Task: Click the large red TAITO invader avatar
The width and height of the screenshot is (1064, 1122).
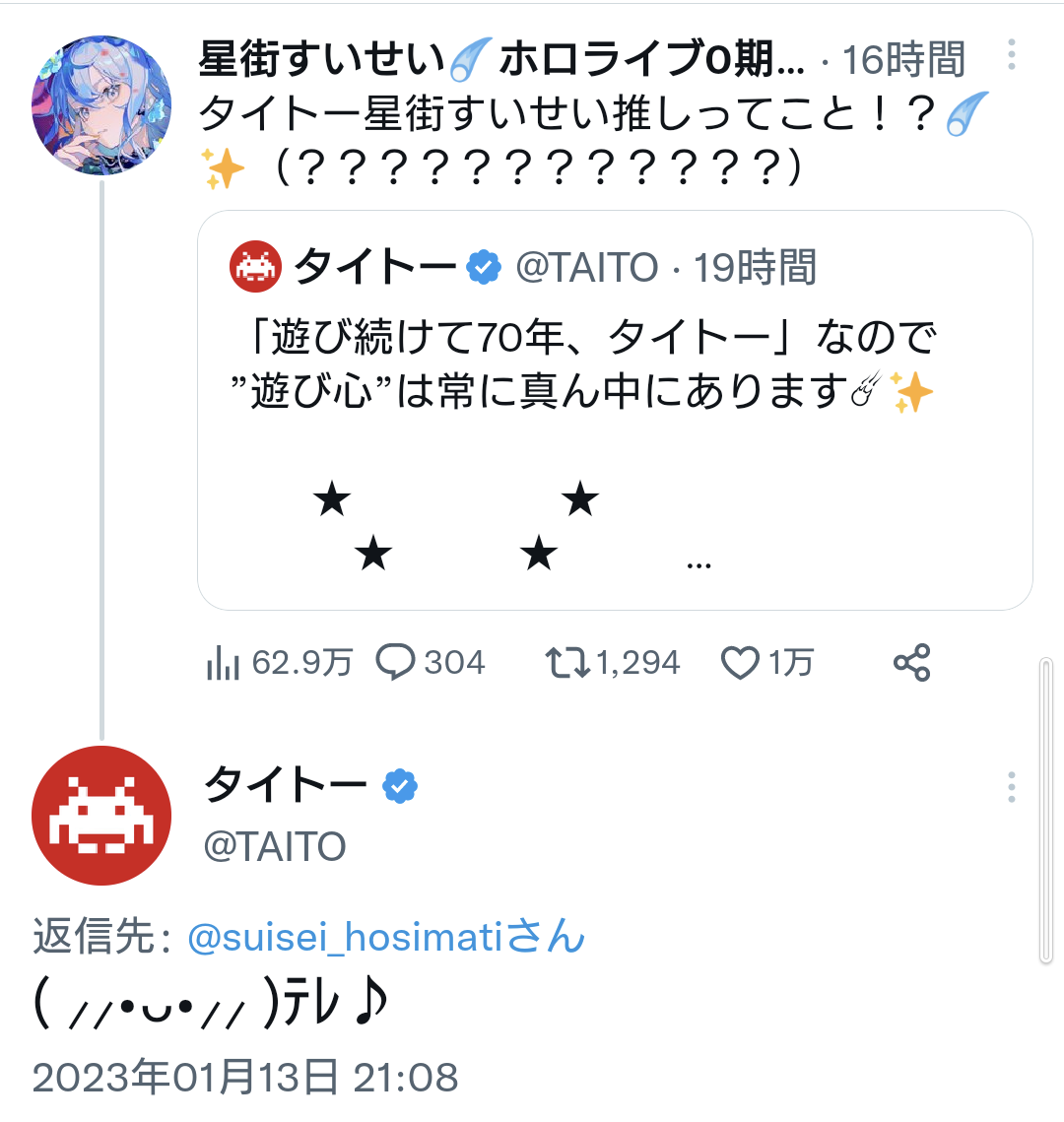Action: pos(101,816)
